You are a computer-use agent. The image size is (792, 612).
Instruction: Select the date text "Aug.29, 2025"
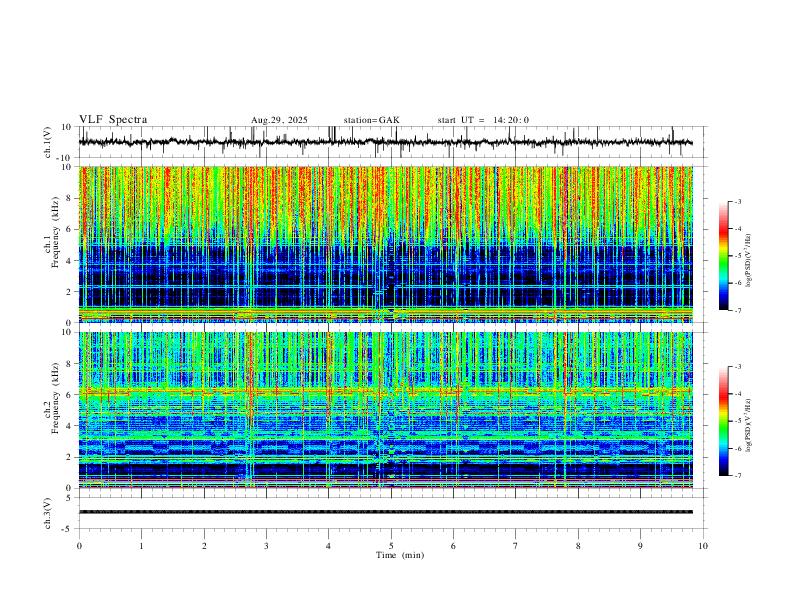click(x=279, y=120)
